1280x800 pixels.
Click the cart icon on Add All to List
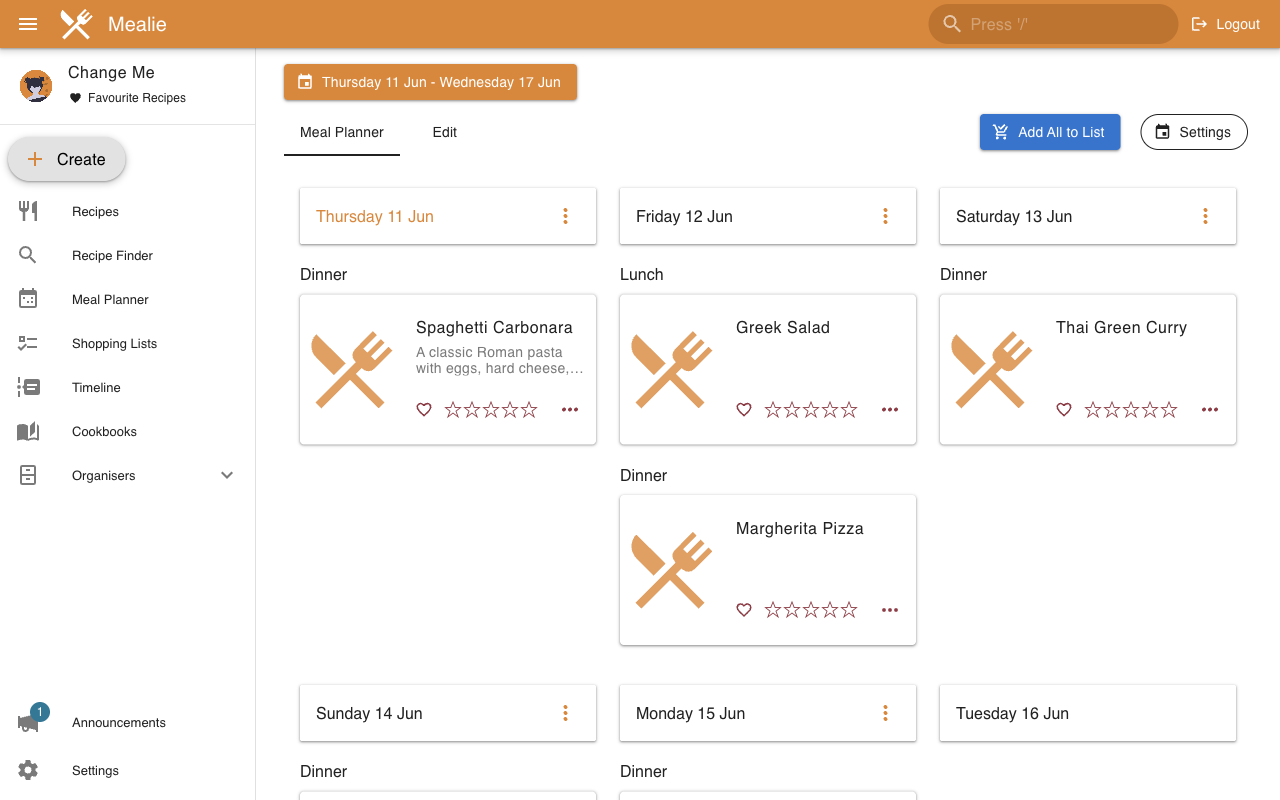pyautogui.click(x=1001, y=132)
